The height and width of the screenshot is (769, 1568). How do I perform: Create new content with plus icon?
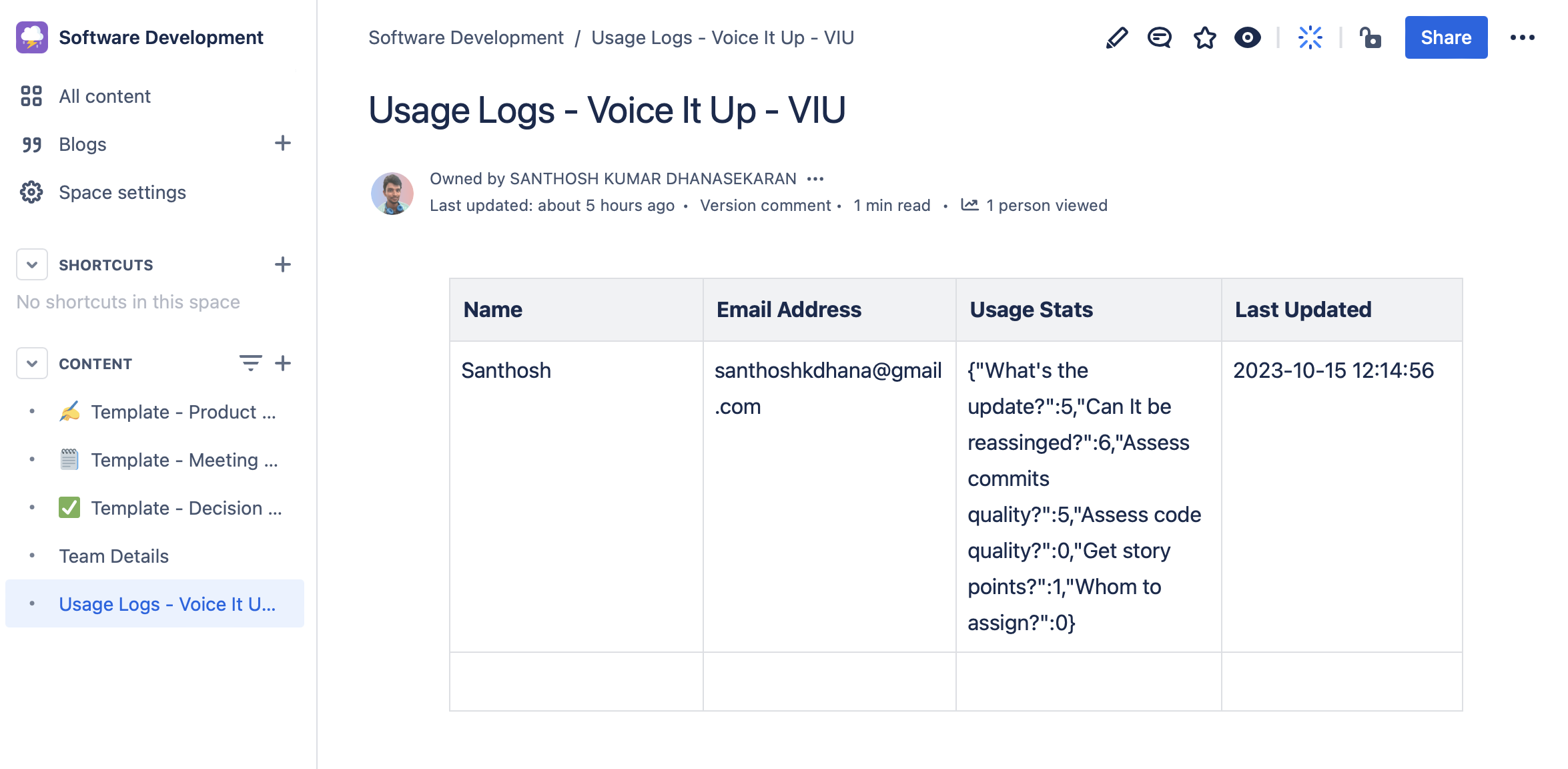coord(283,363)
